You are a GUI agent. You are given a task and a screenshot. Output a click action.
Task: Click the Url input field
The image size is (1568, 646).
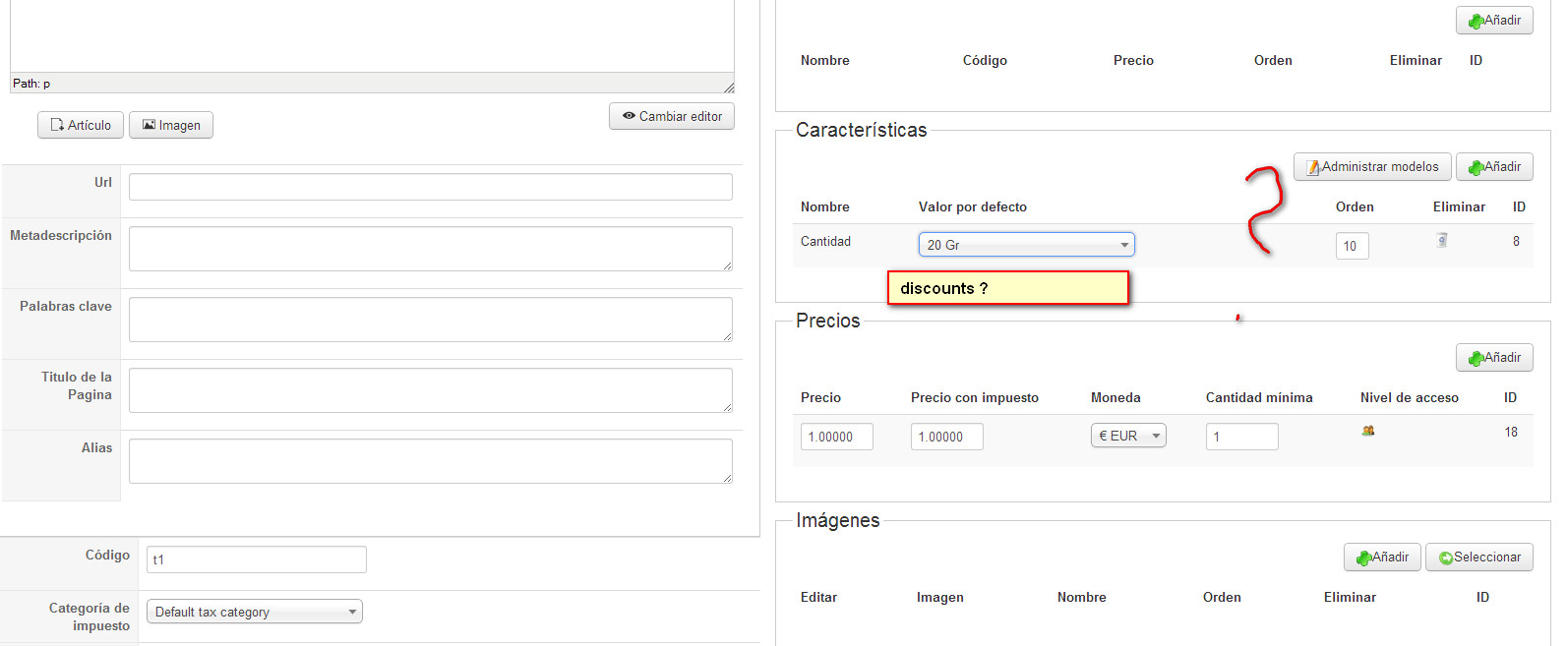430,187
